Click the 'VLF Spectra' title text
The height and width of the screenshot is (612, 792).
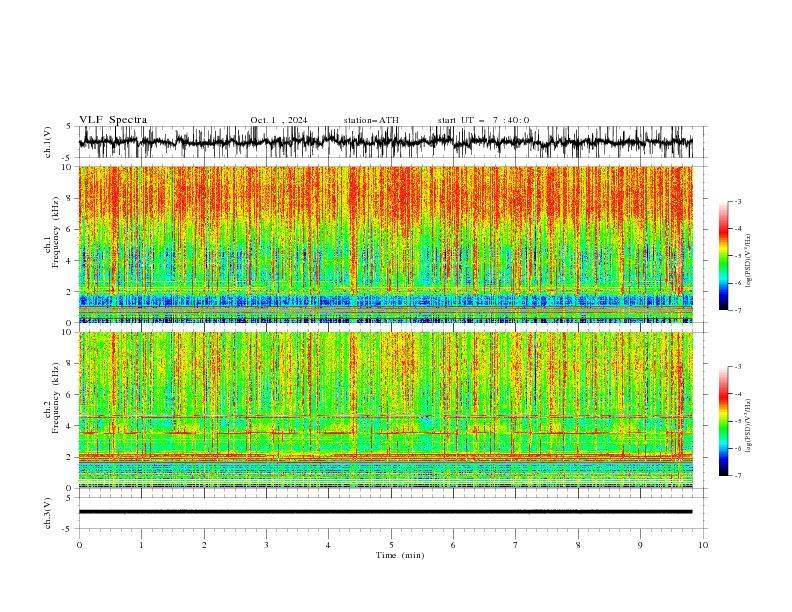coord(113,120)
